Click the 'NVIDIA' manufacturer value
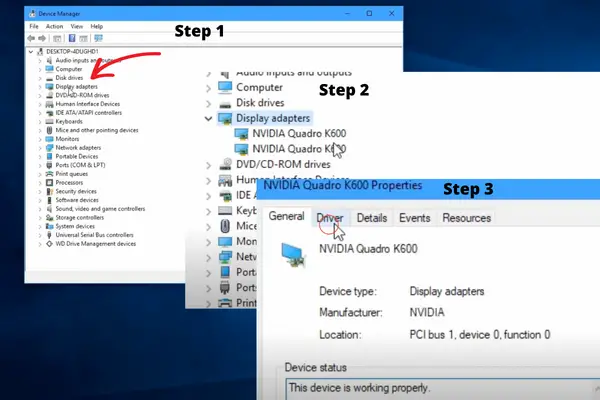The width and height of the screenshot is (600, 400). tap(427, 313)
